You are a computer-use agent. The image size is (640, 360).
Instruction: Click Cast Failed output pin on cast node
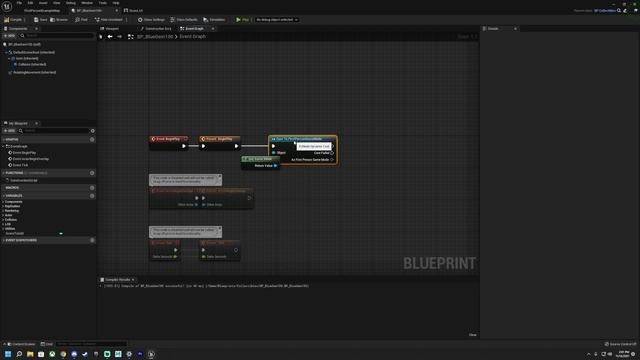332,153
